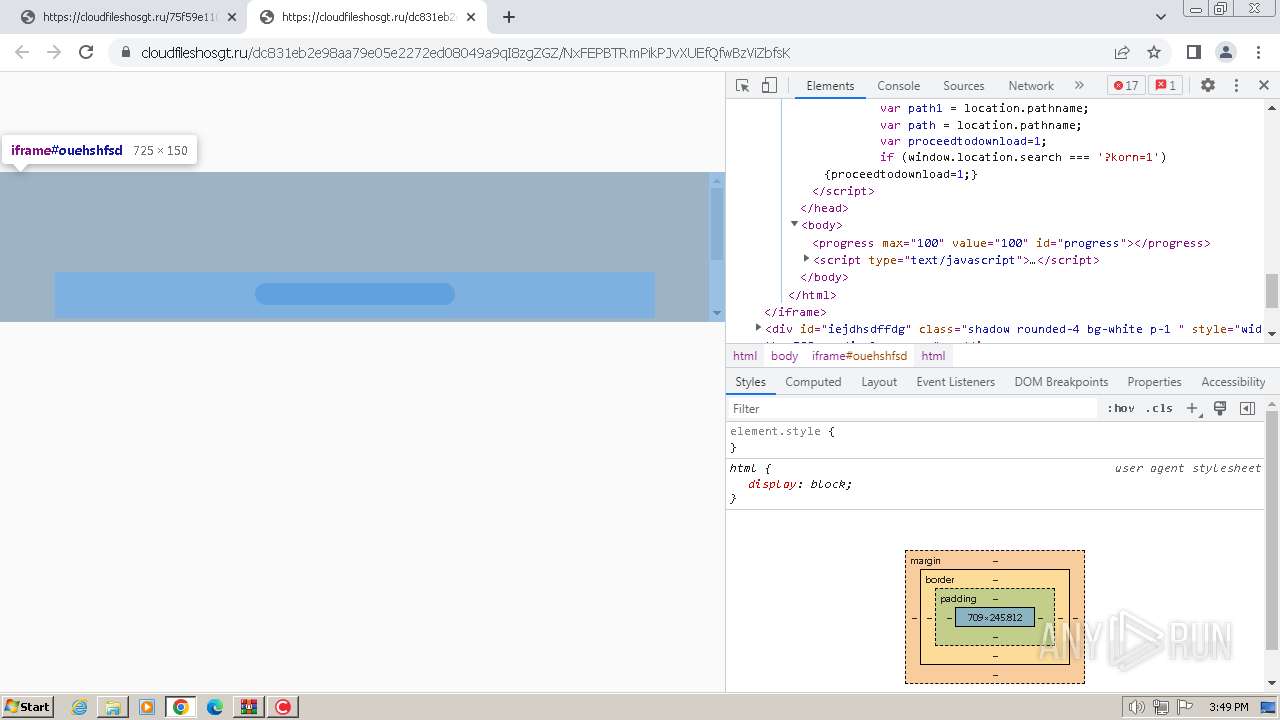Open the tab search dropdown
The height and width of the screenshot is (720, 1280).
point(1160,17)
